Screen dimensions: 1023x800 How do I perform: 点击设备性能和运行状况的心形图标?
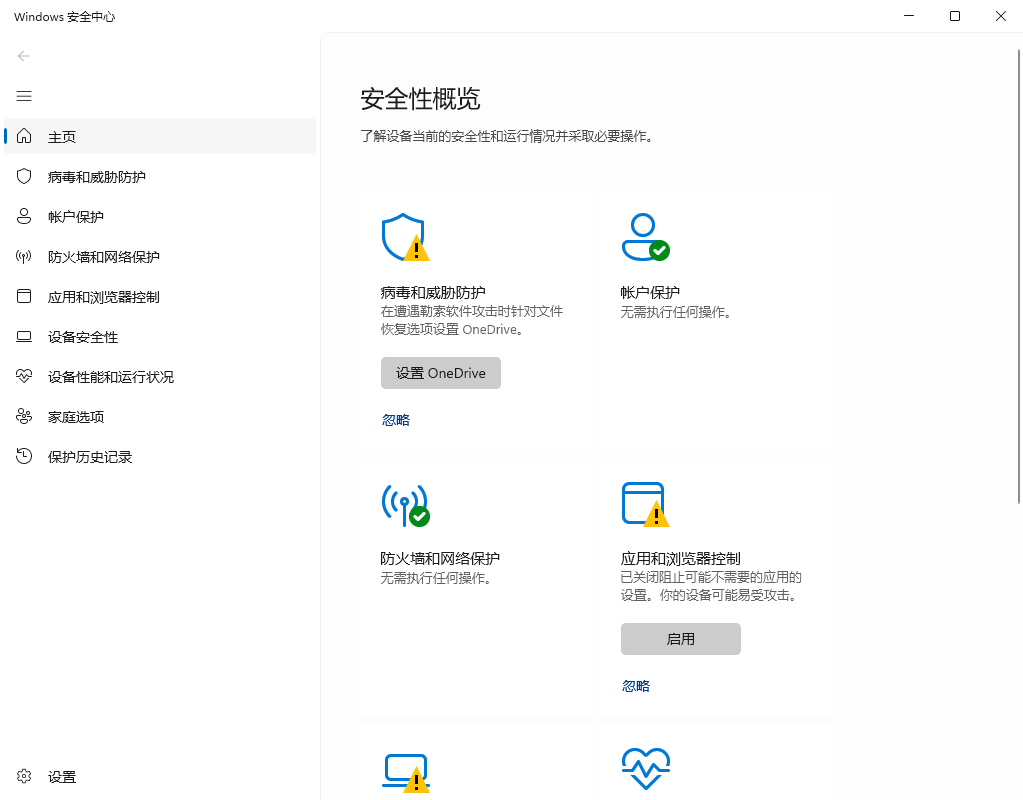[23, 376]
